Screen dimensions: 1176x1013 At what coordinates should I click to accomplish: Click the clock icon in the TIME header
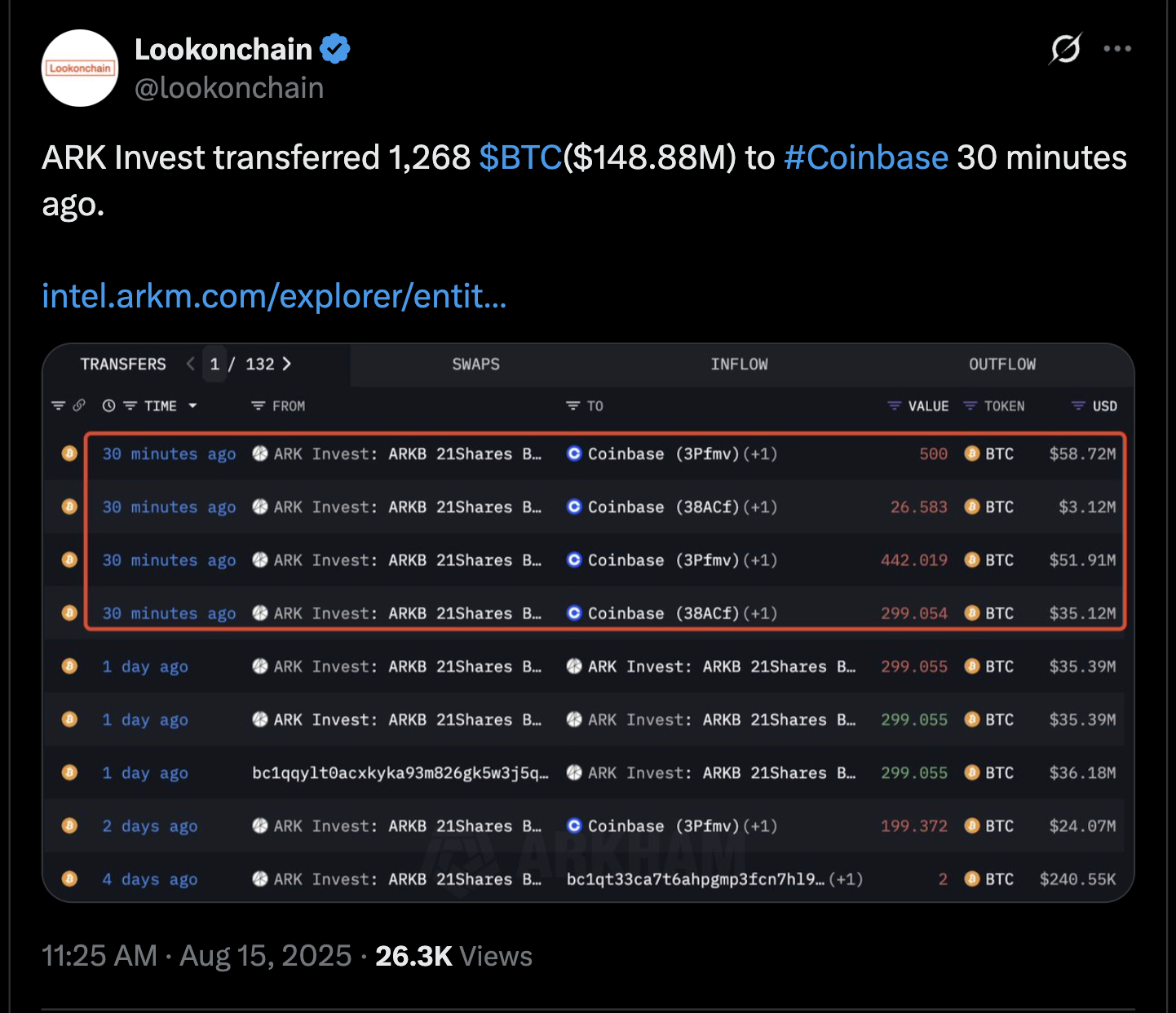click(108, 405)
